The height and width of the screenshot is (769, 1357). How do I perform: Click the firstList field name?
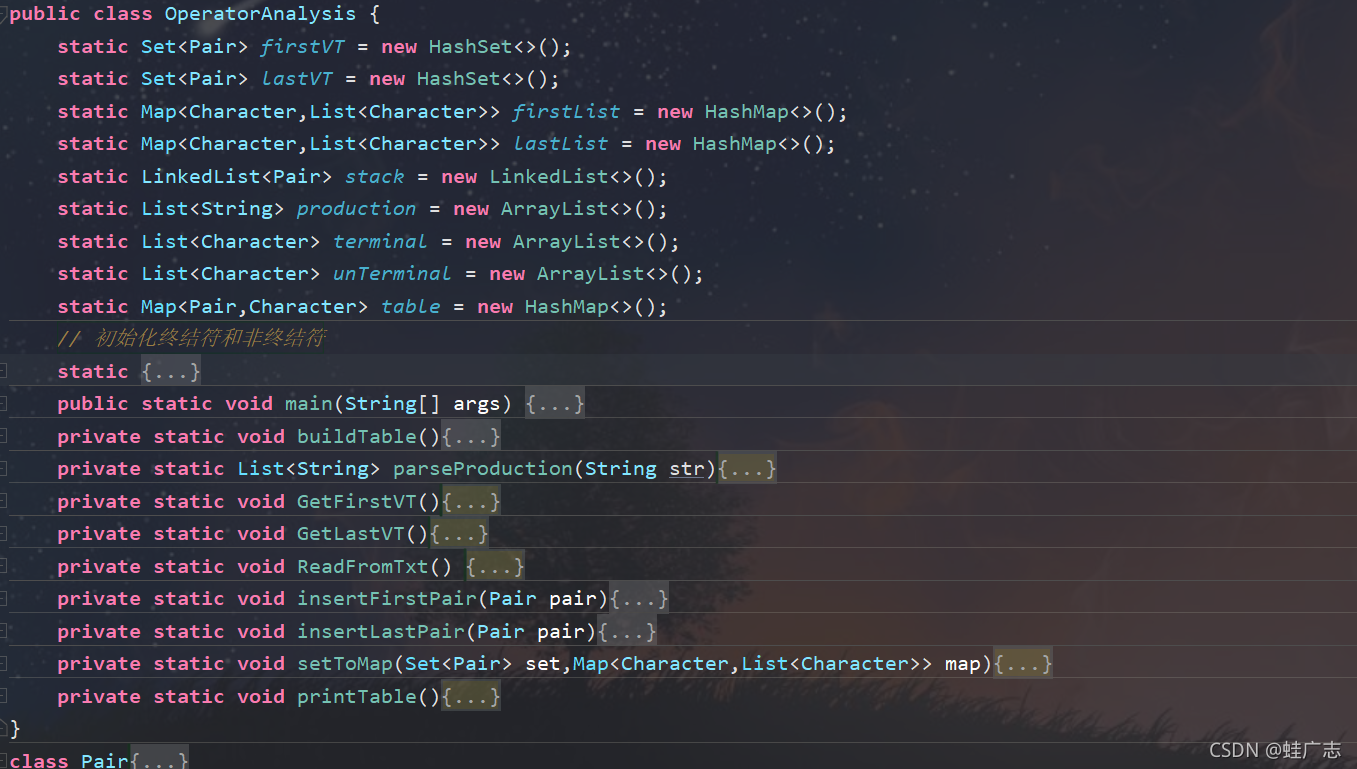coord(566,111)
